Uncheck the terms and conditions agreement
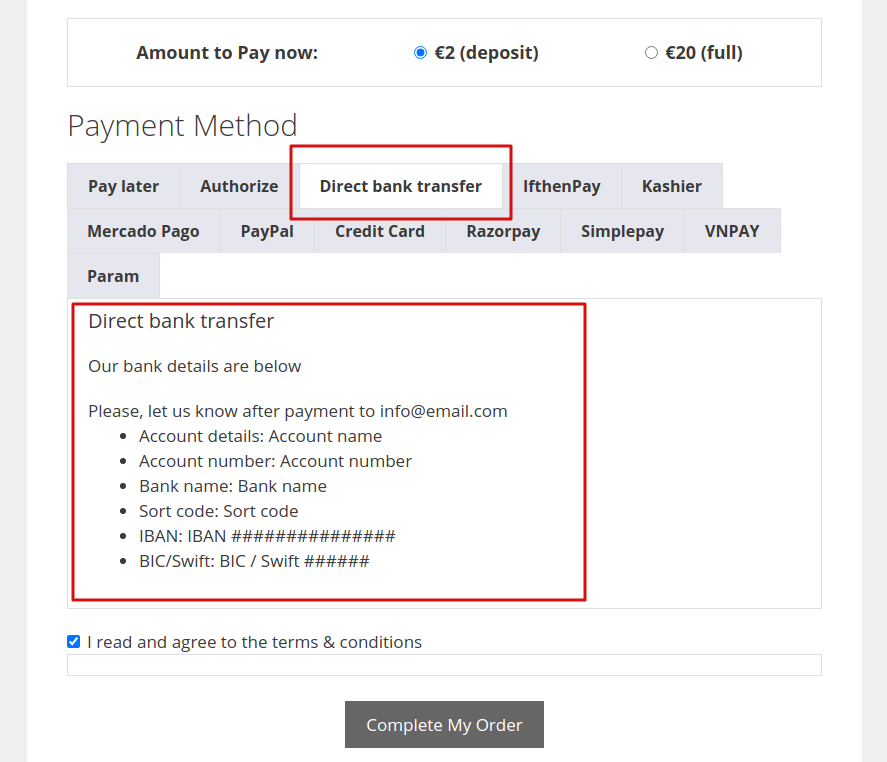The image size is (887, 762). pyautogui.click(x=73, y=641)
